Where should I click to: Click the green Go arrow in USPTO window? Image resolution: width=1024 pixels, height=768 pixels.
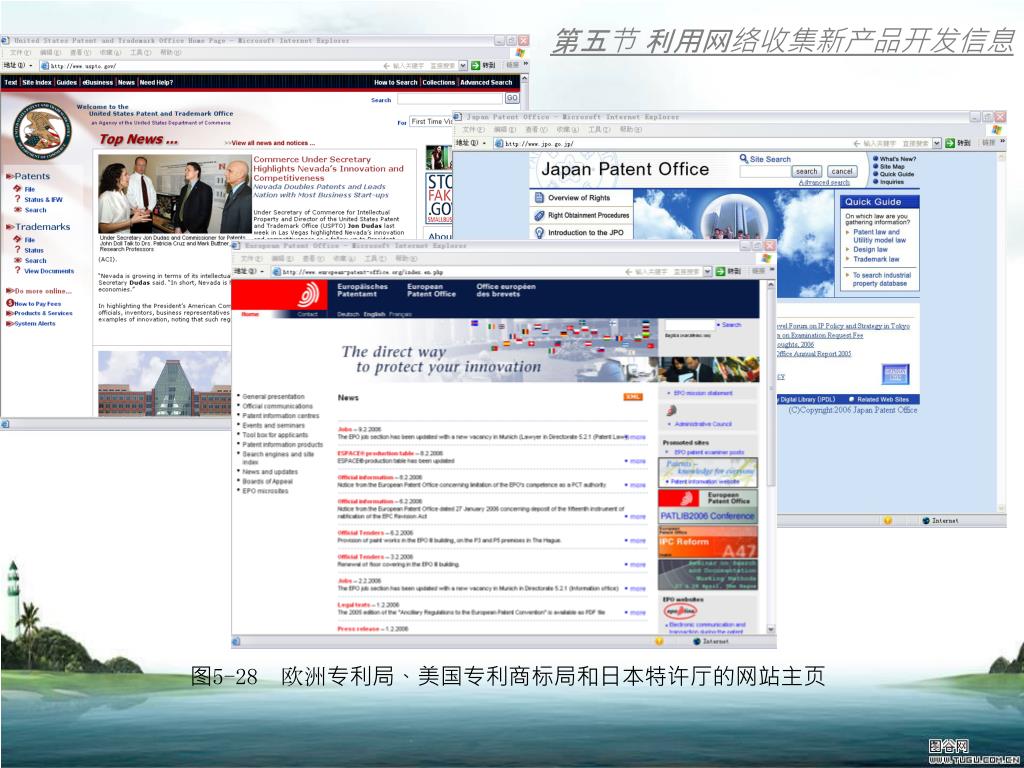pos(475,65)
